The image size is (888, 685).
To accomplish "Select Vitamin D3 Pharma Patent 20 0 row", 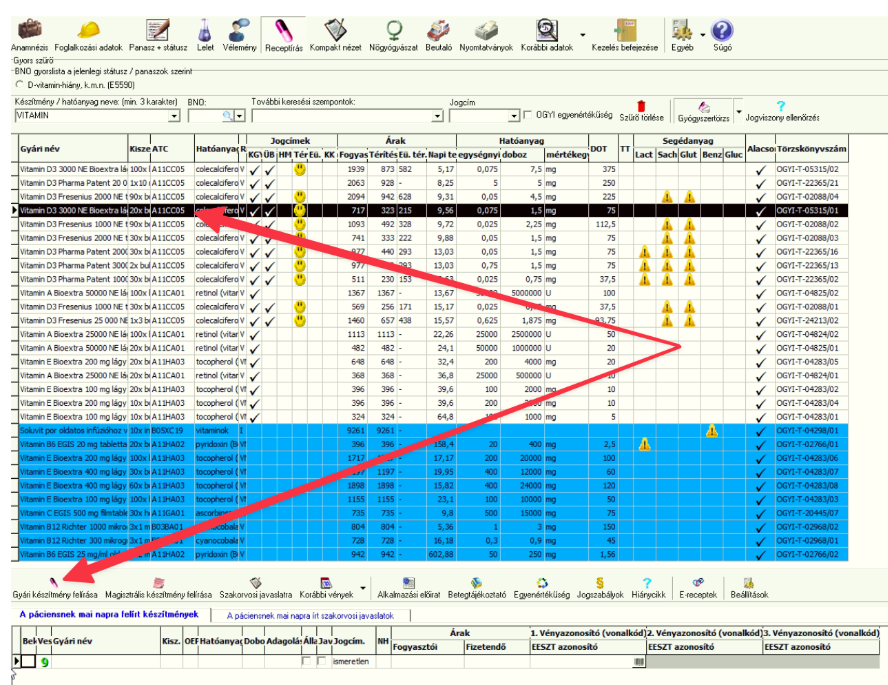I will pos(433,183).
